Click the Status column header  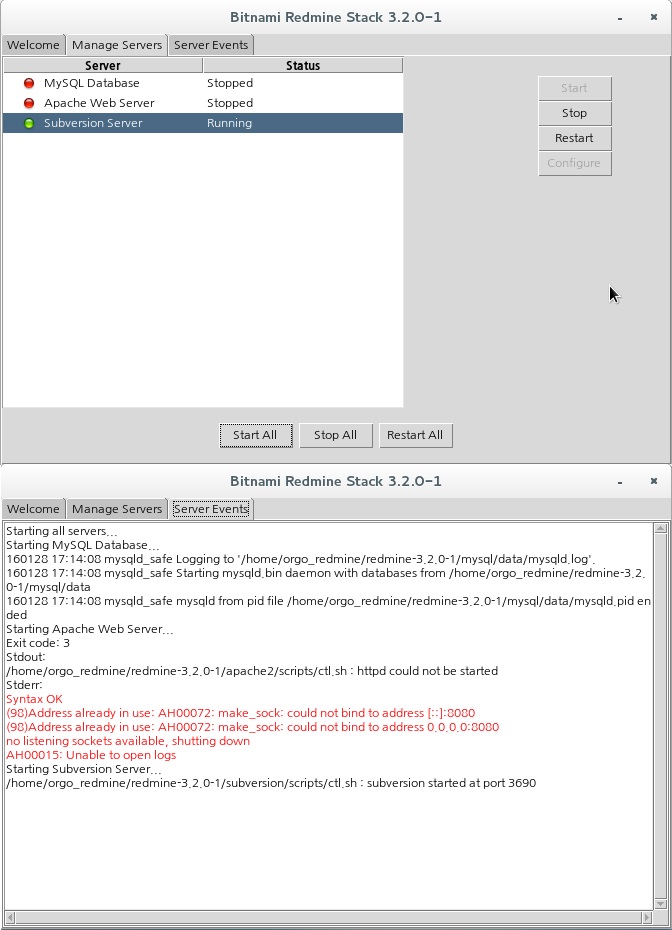click(302, 66)
